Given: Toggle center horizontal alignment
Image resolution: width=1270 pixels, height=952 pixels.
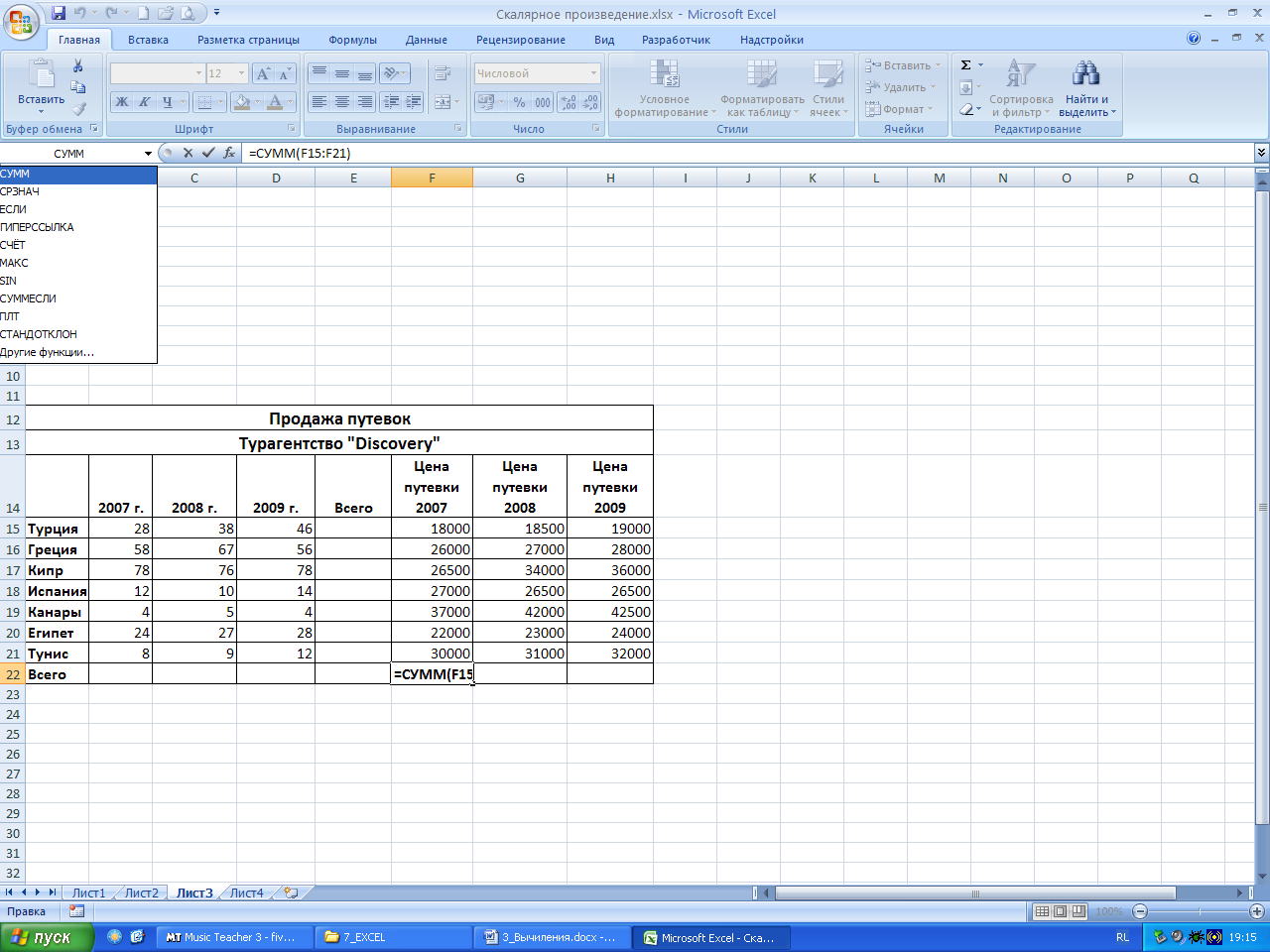Looking at the screenshot, I should 341,101.
